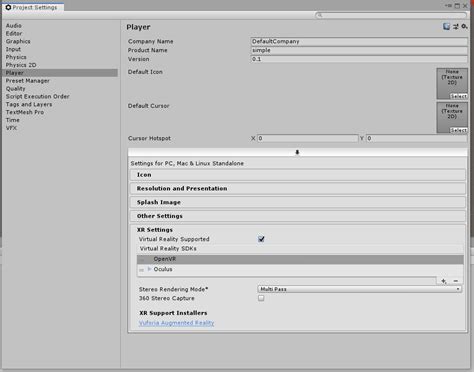Click the Version input field
This screenshot has height=372, width=474.
[359, 59]
